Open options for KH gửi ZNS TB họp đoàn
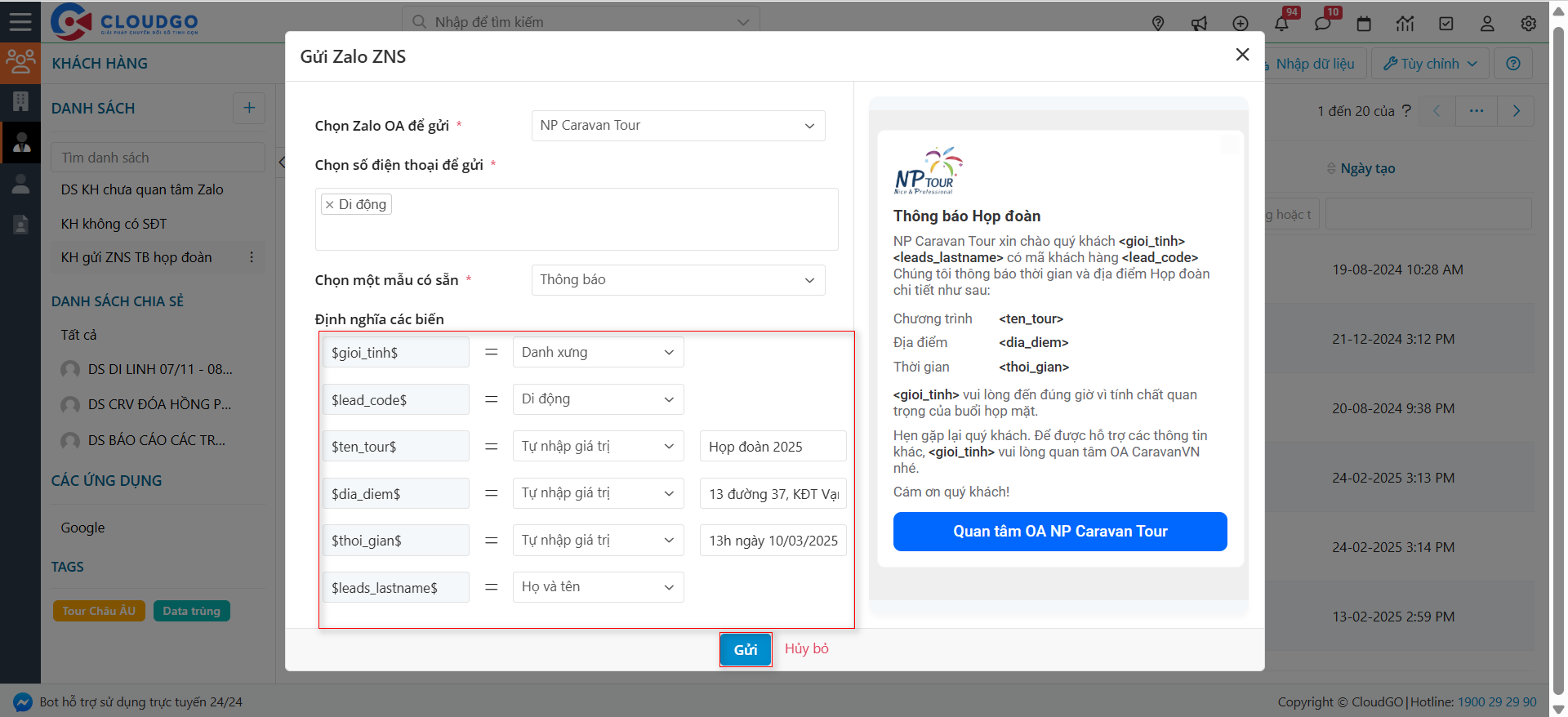The height and width of the screenshot is (717, 1568). click(x=252, y=257)
